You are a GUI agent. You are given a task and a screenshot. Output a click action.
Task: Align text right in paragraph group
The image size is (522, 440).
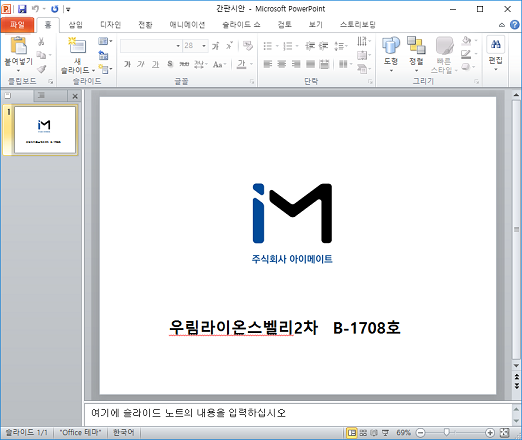[296, 64]
